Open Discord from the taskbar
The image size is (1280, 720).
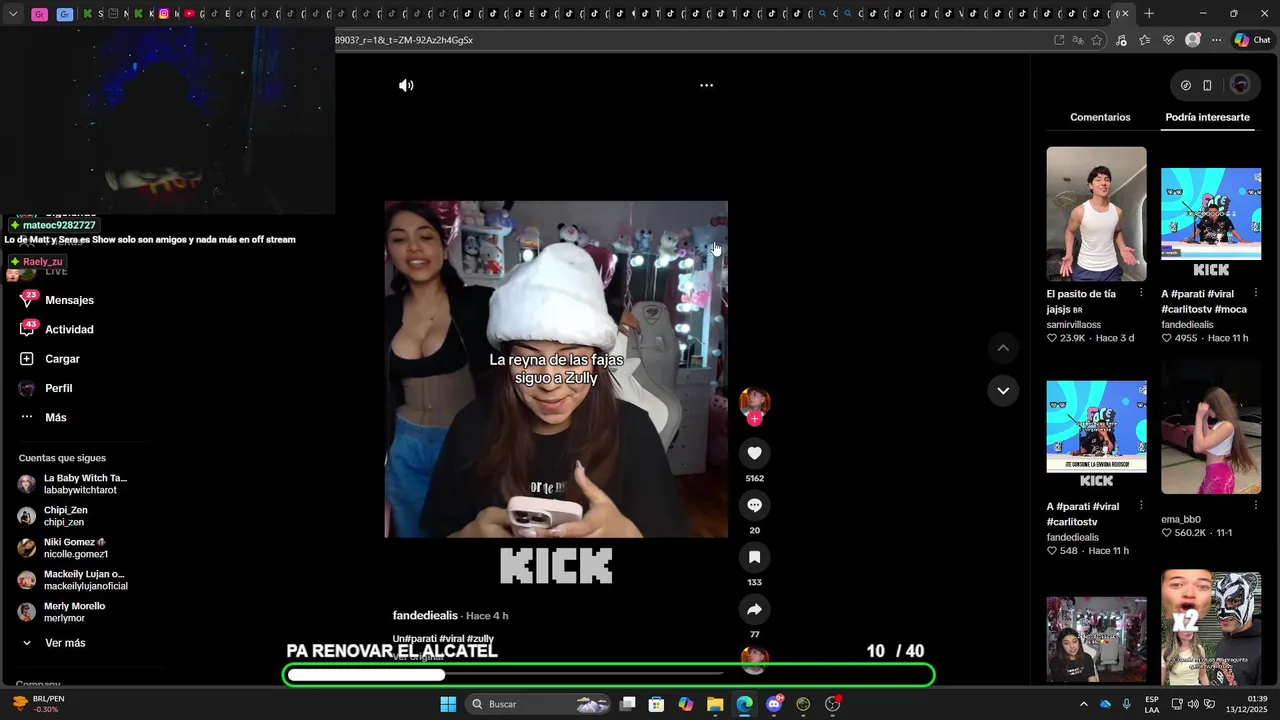[774, 704]
